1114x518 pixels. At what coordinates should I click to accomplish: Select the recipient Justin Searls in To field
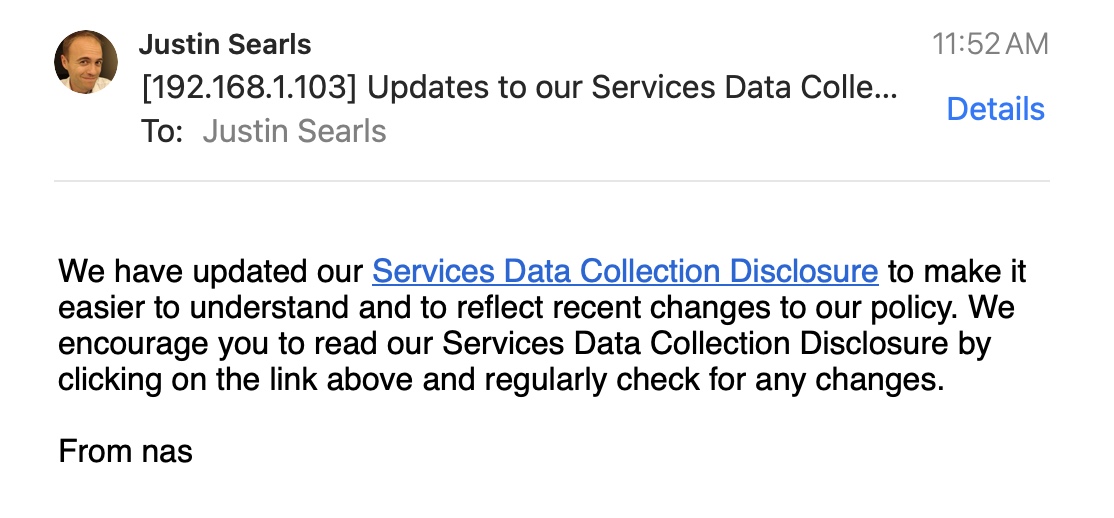click(x=294, y=131)
